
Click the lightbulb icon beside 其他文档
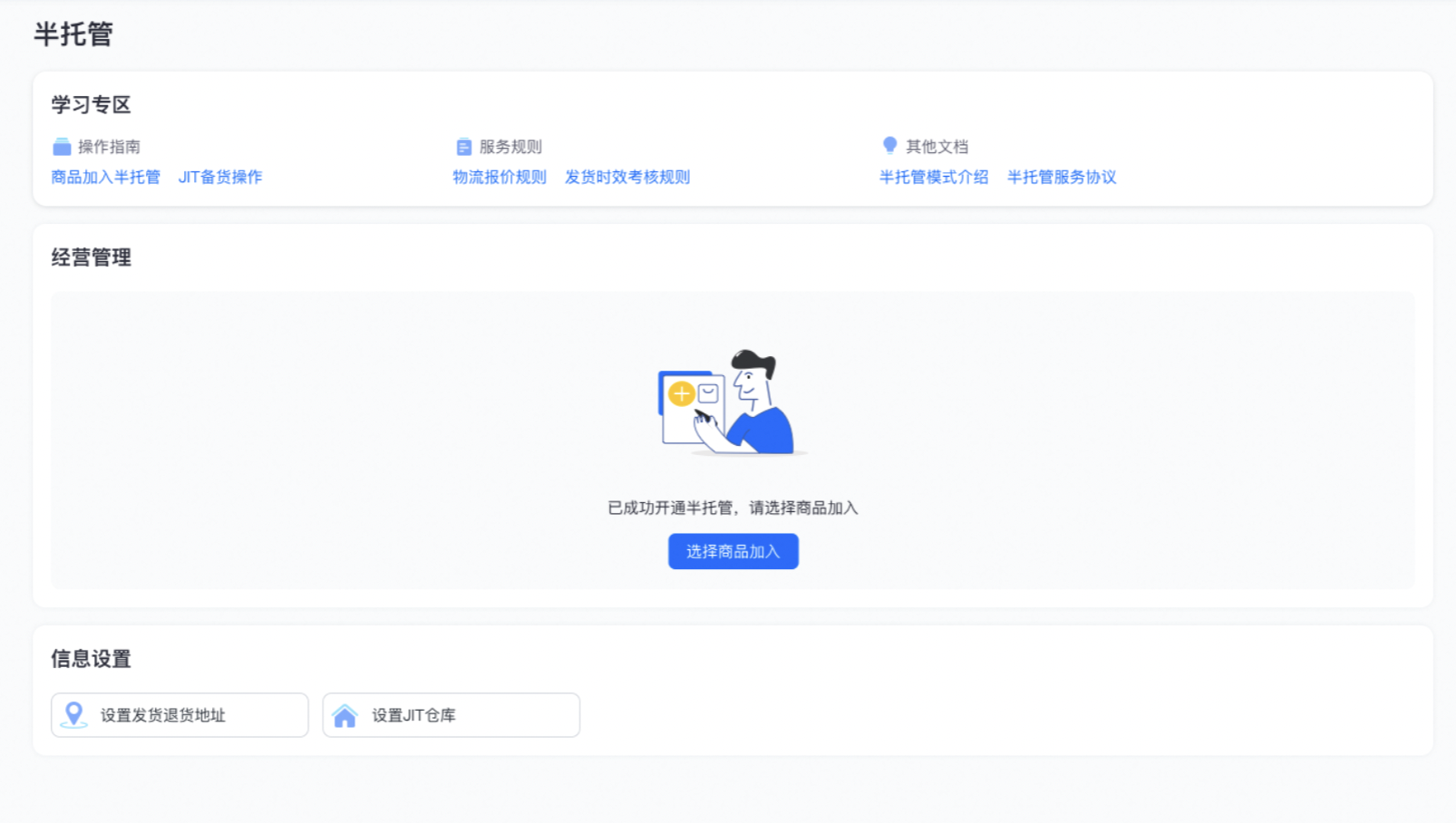coord(889,143)
